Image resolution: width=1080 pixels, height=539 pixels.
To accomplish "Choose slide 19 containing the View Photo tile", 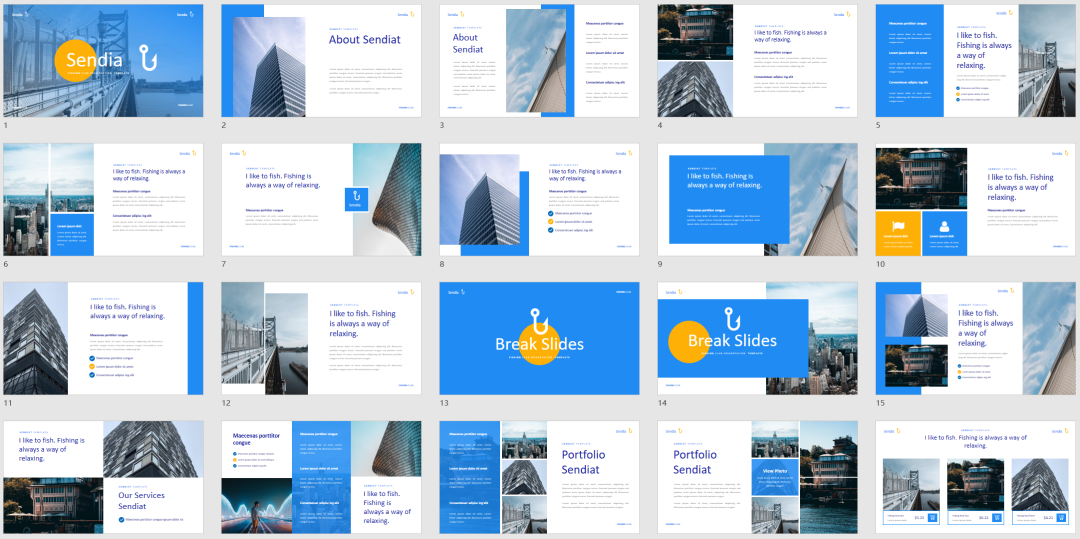I will (x=758, y=477).
